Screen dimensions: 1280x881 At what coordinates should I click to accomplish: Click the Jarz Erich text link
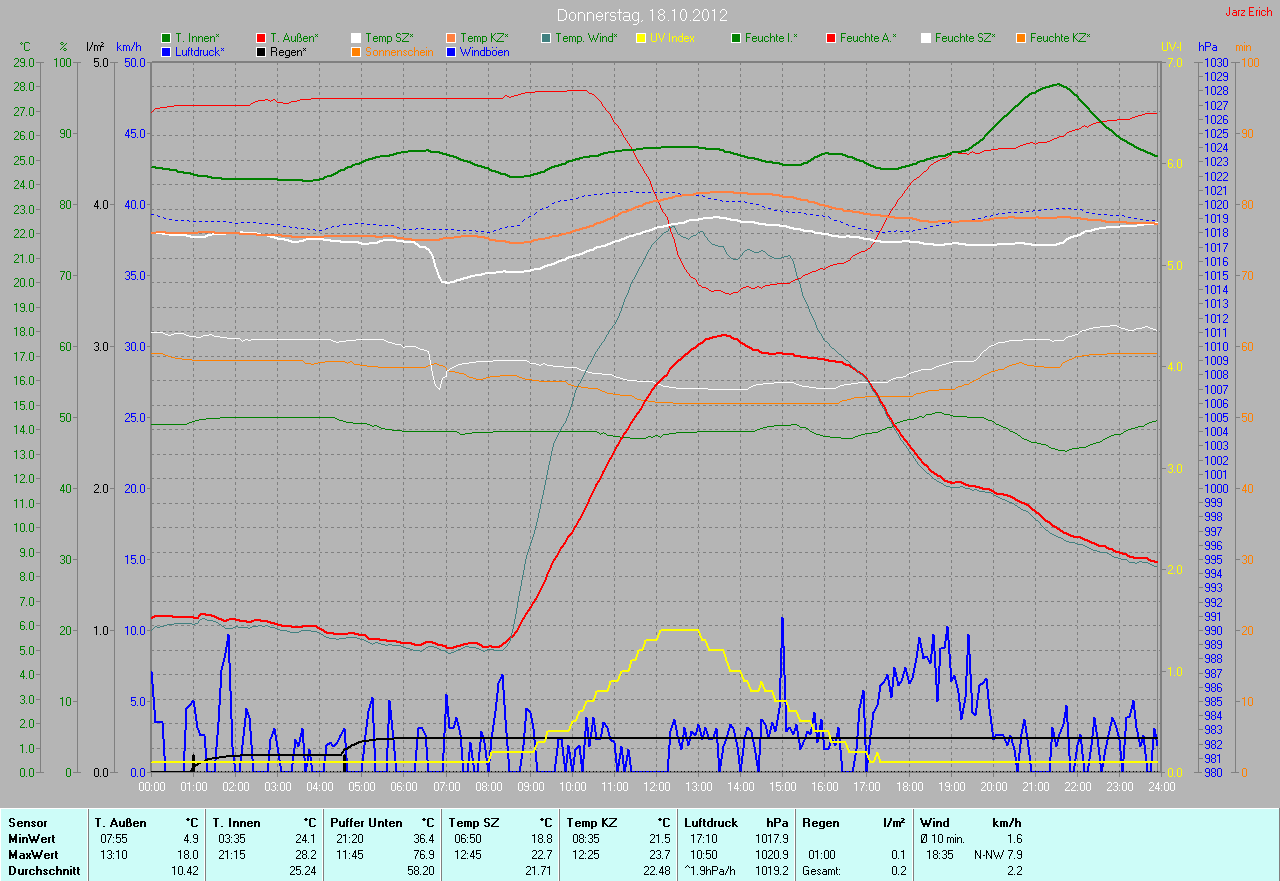click(x=1249, y=12)
